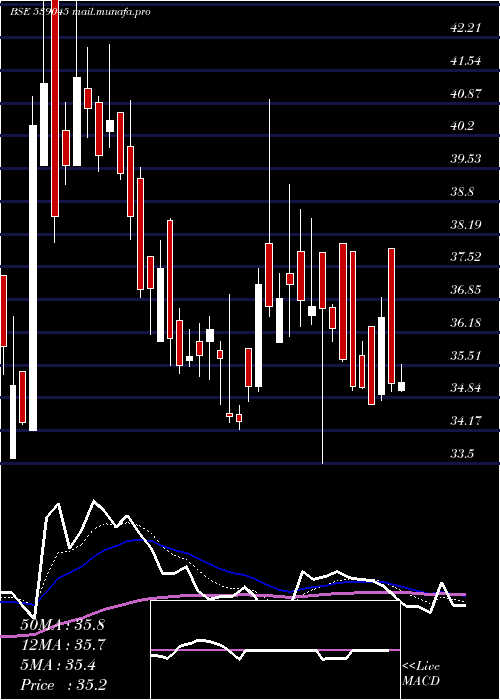The image size is (500, 700).
Task: Click the 36.85 price axis label
Action: coord(466,290)
